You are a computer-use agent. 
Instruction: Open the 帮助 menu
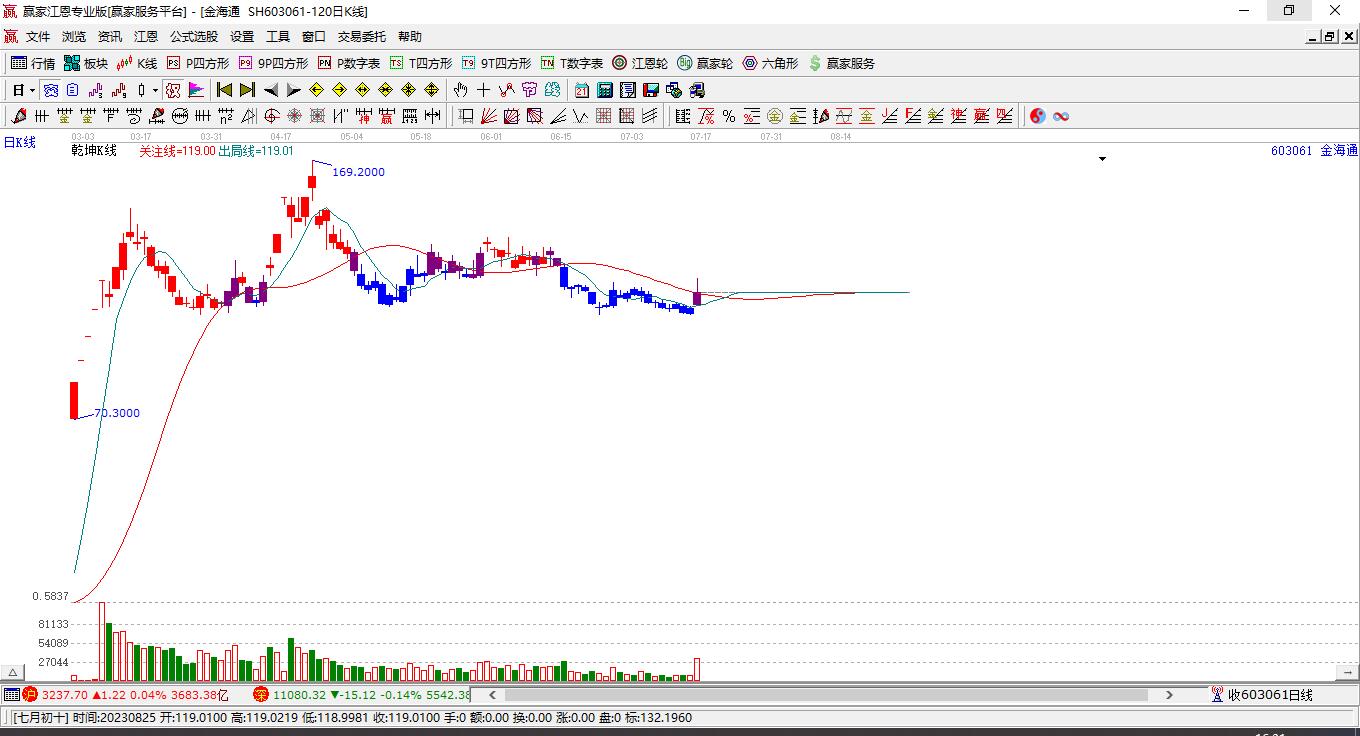coord(410,37)
